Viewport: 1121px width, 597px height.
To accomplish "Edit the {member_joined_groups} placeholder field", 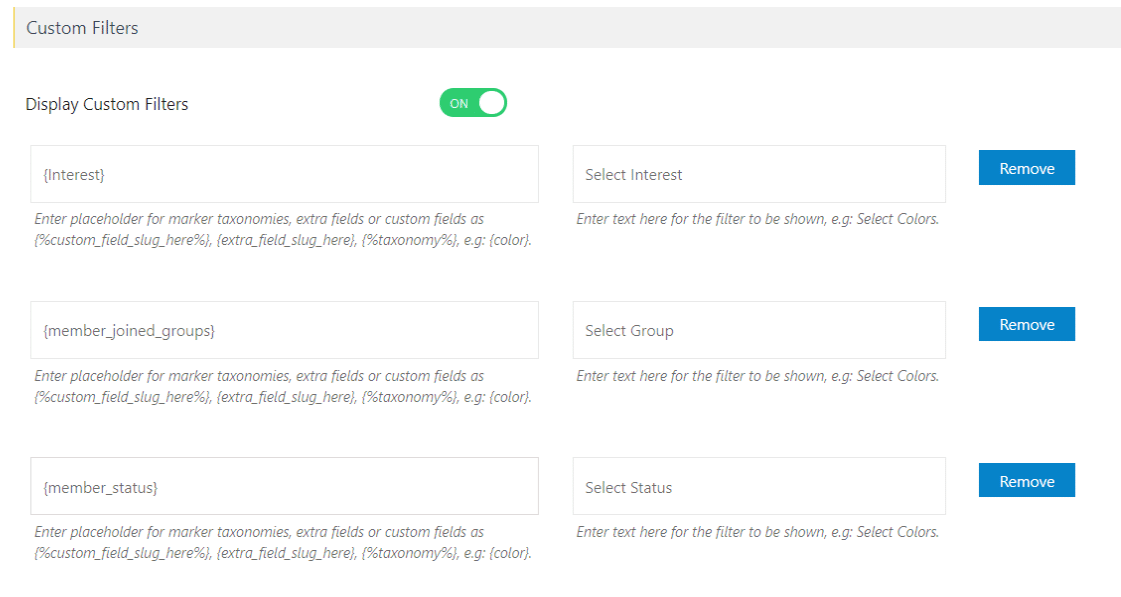I will pos(283,329).
